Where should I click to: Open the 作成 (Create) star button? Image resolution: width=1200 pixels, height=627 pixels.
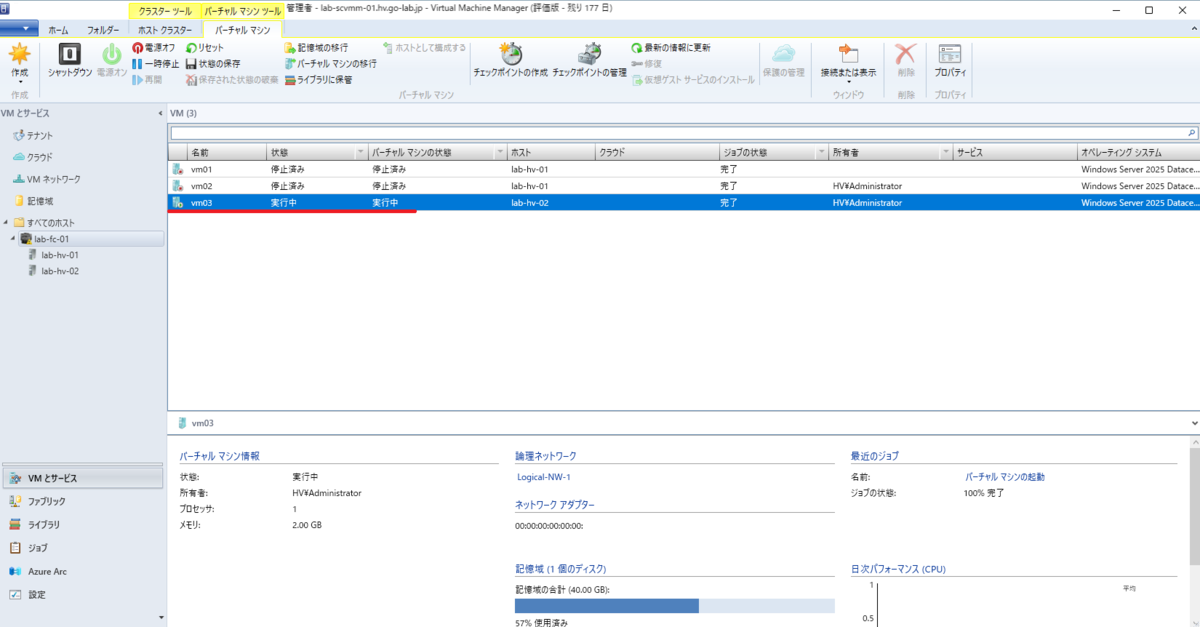tap(19, 62)
